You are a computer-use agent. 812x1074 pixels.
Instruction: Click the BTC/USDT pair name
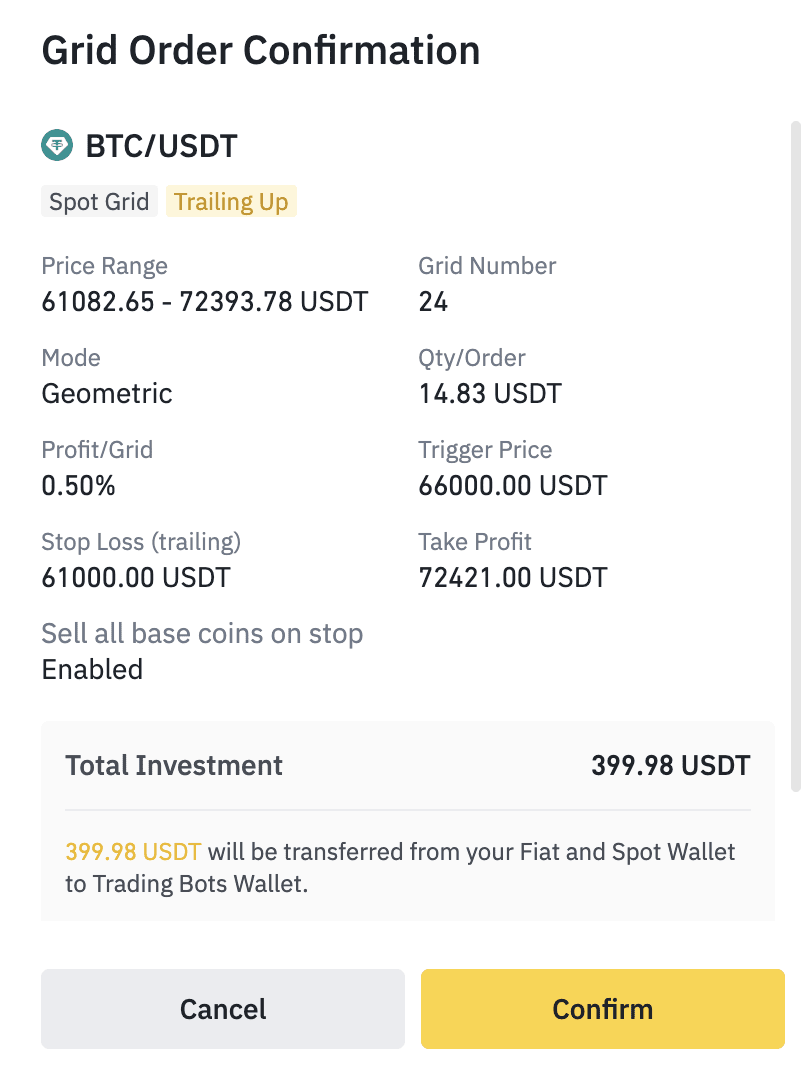click(x=161, y=146)
